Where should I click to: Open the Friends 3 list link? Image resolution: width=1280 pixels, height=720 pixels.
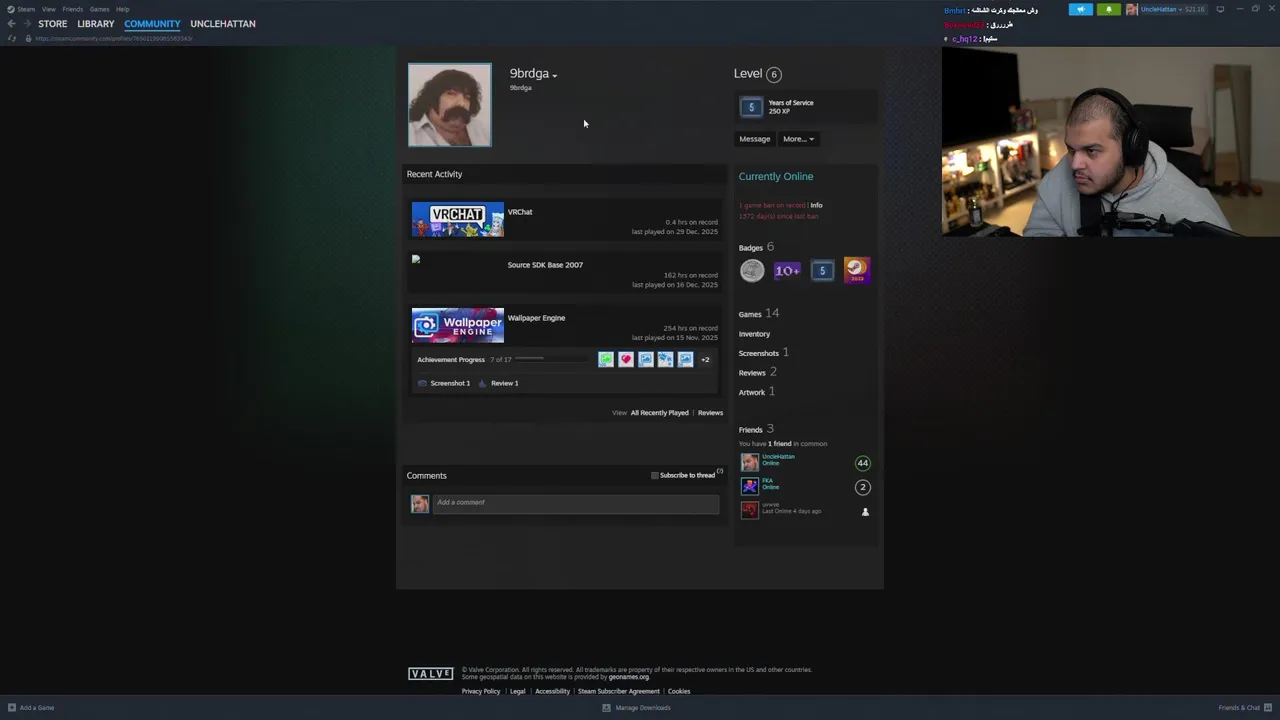(756, 429)
